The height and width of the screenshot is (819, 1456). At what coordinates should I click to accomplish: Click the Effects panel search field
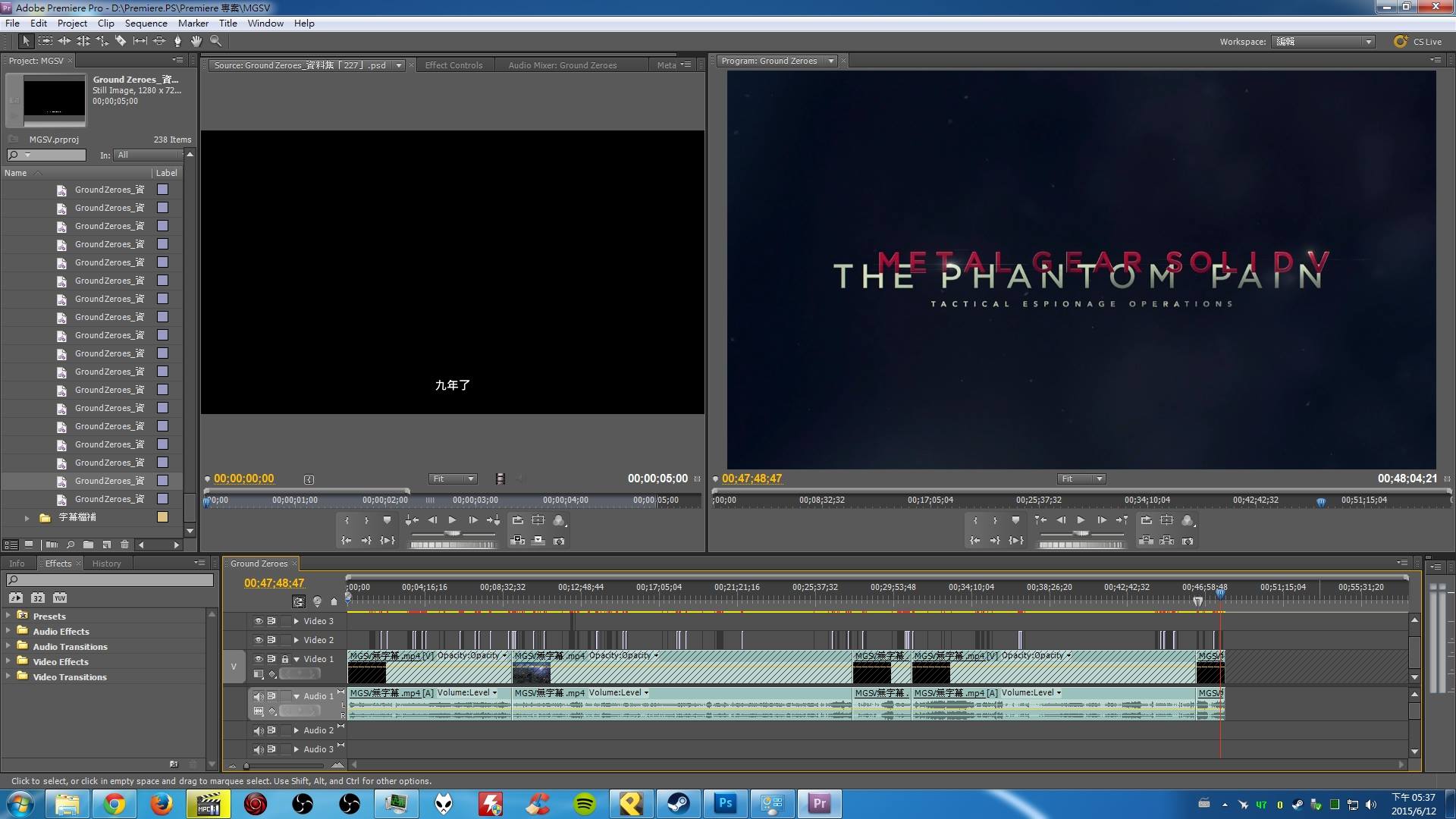point(110,580)
